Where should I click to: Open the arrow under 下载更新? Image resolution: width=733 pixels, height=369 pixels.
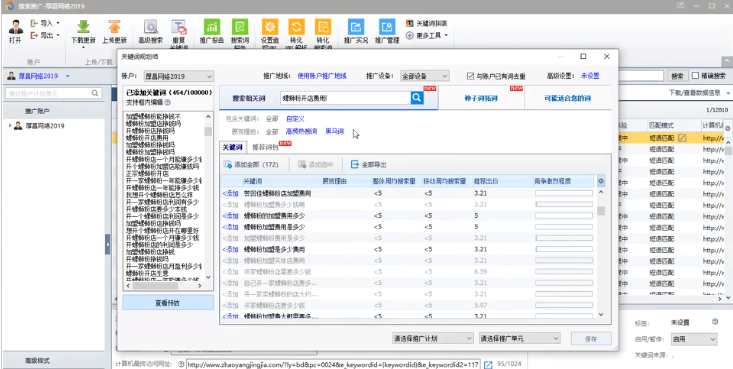(83, 47)
